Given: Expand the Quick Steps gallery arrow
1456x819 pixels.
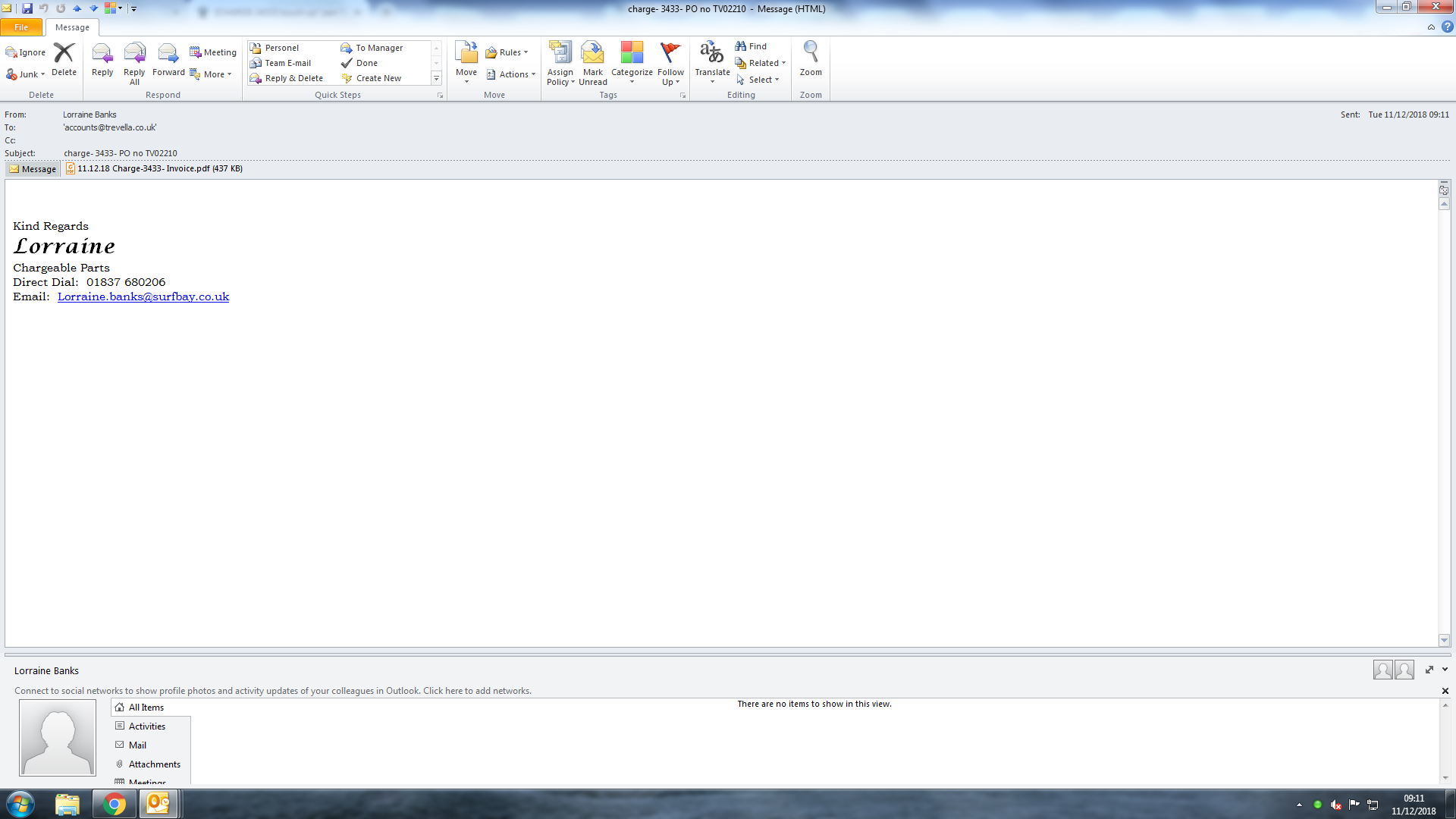Looking at the screenshot, I should 436,78.
